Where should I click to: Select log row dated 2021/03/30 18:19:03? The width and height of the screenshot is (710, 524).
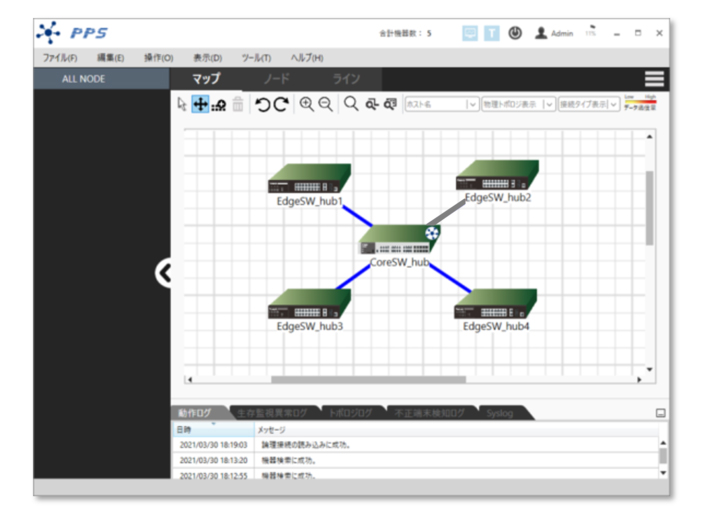pyautogui.click(x=415, y=445)
